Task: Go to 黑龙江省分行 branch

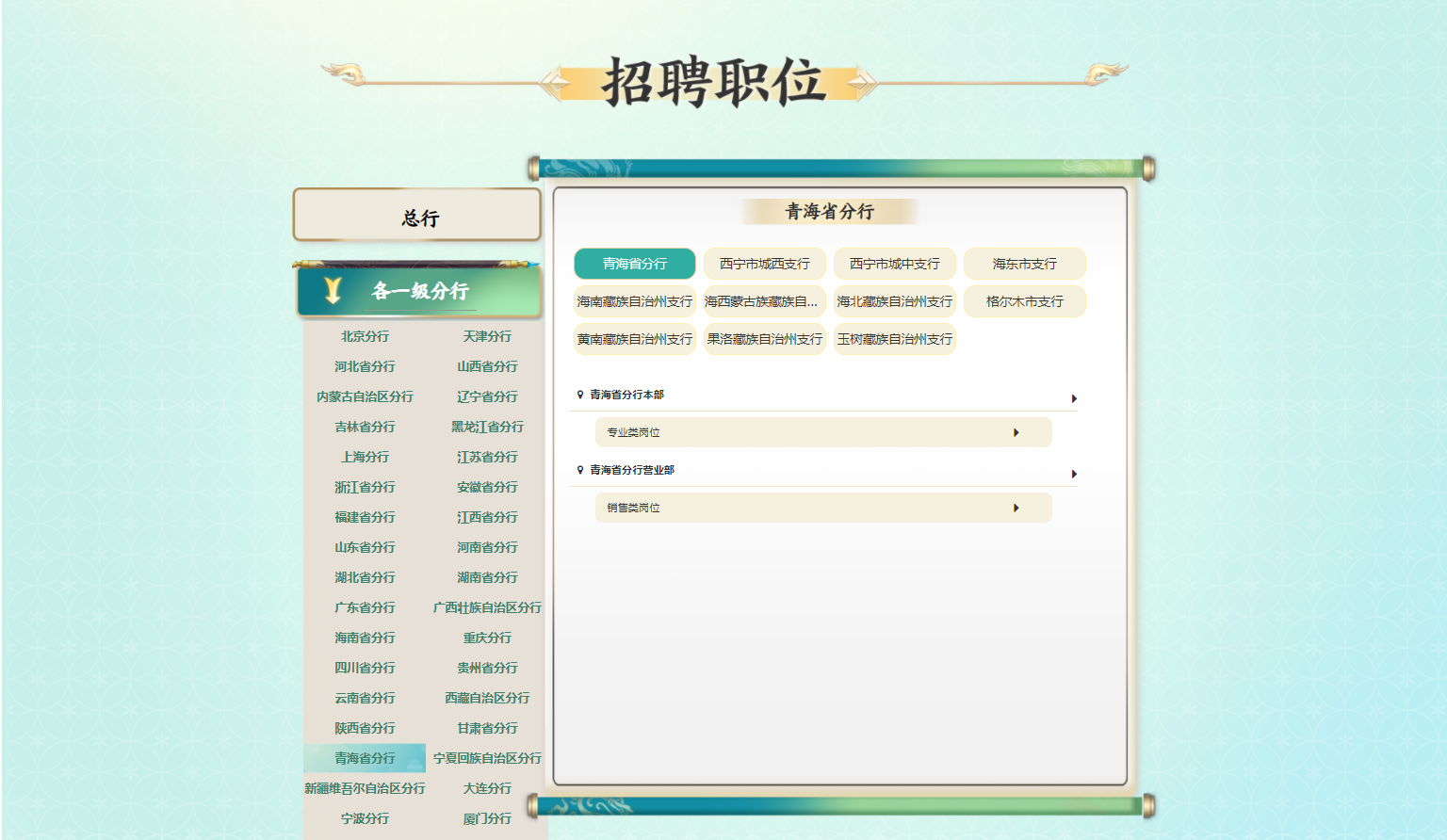Action: click(x=487, y=427)
